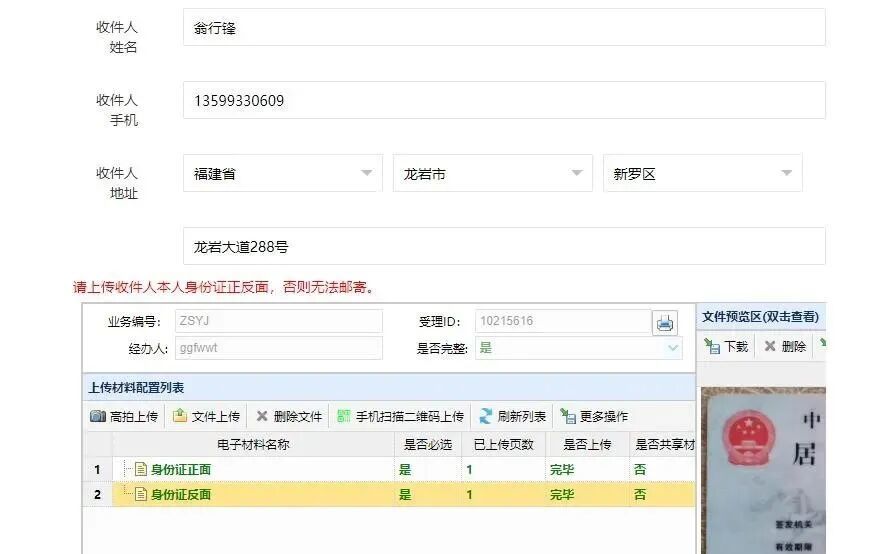Click the 业务编号 field ZSYJ

(279, 321)
